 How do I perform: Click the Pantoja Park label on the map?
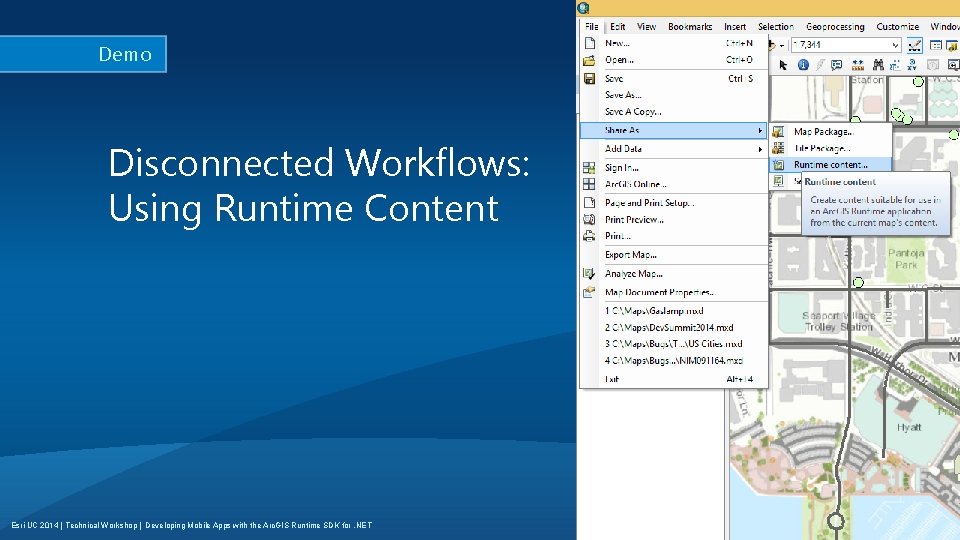coord(906,259)
